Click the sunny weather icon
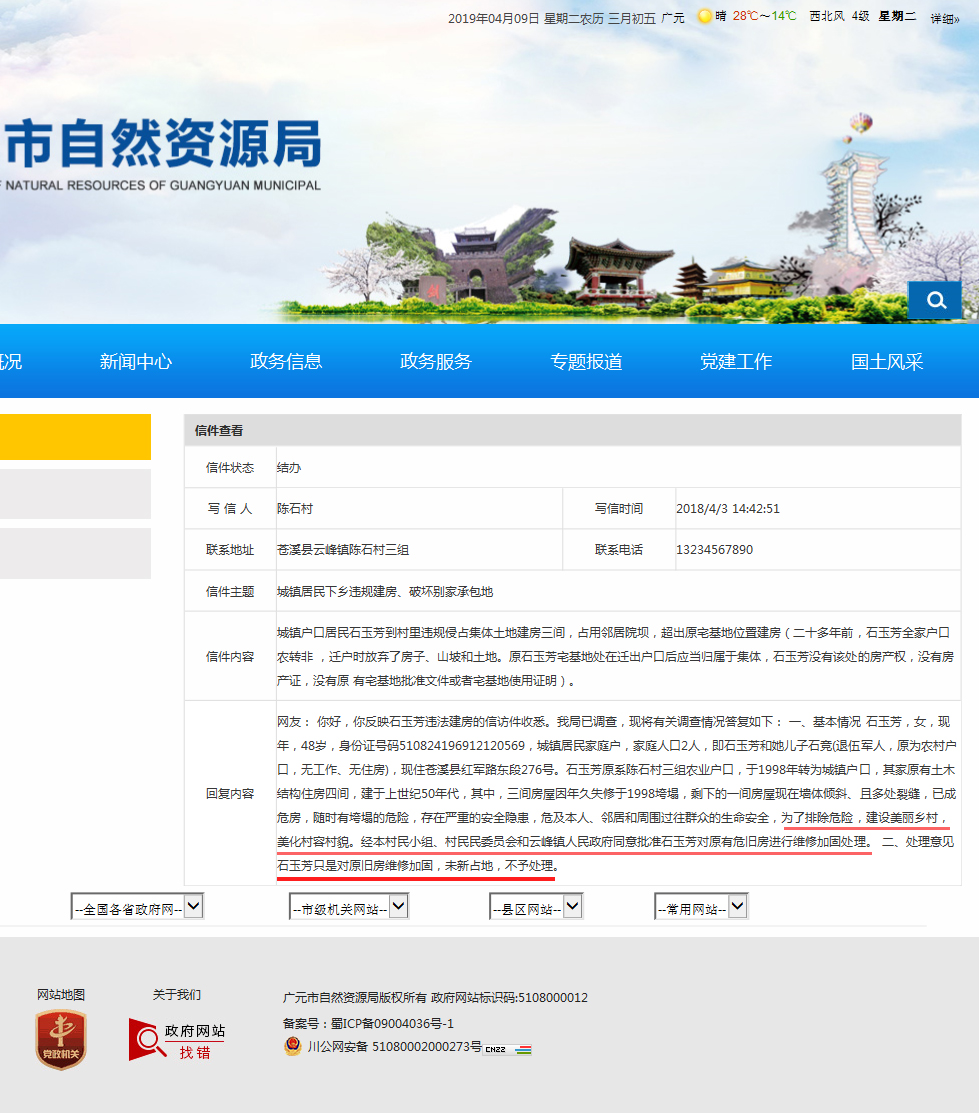The height and width of the screenshot is (1113, 979). 705,16
